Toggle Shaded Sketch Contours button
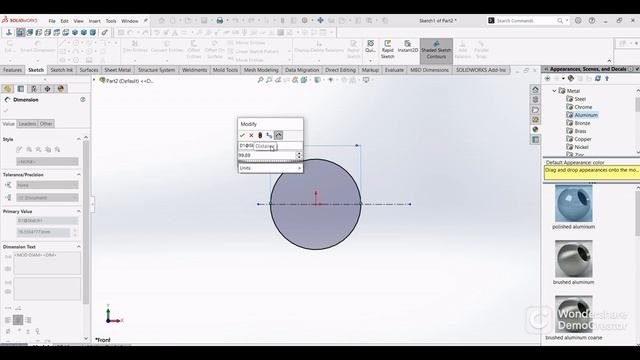Viewport: 640px width, 360px height. point(436,51)
